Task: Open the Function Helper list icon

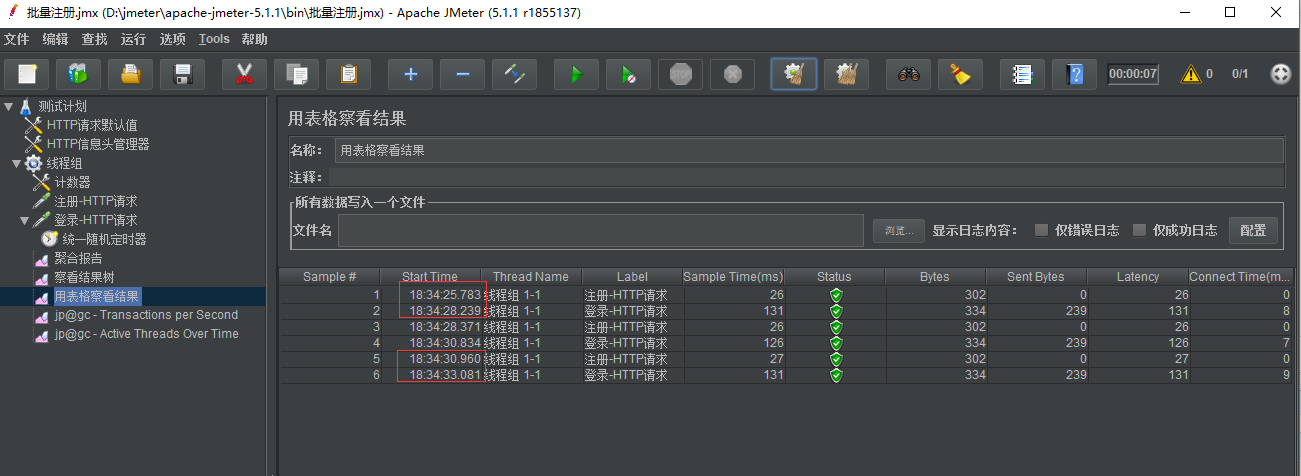Action: [1022, 74]
